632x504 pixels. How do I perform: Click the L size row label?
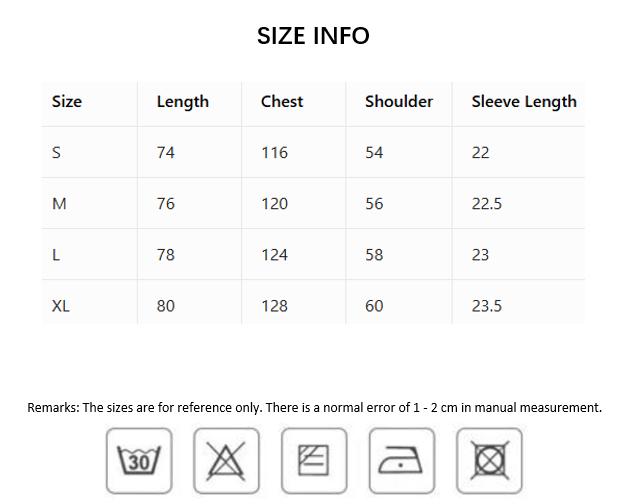56,254
